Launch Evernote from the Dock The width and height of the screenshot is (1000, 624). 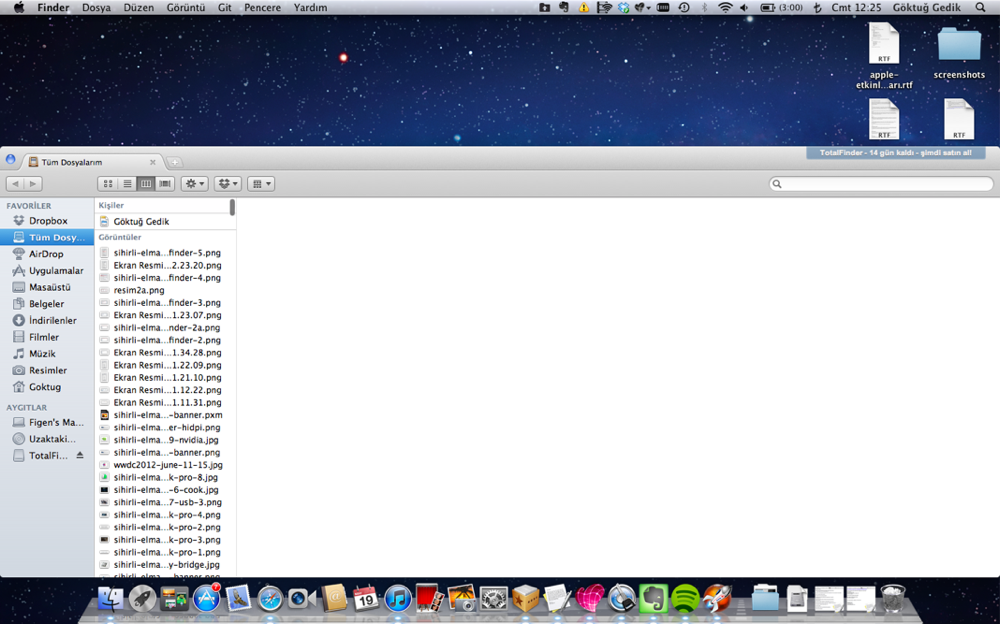[653, 598]
